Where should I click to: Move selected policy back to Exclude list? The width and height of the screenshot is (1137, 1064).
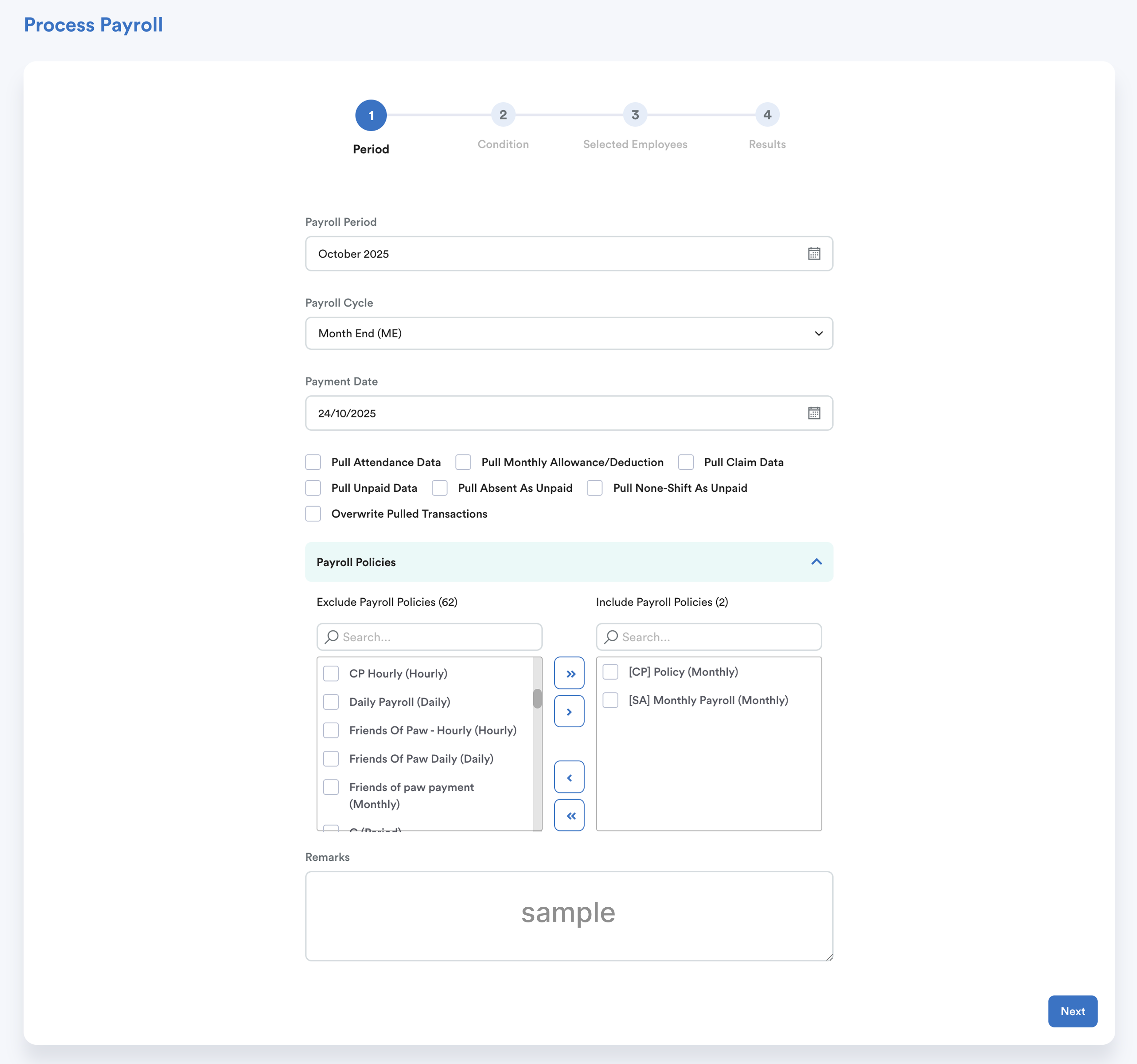(569, 777)
